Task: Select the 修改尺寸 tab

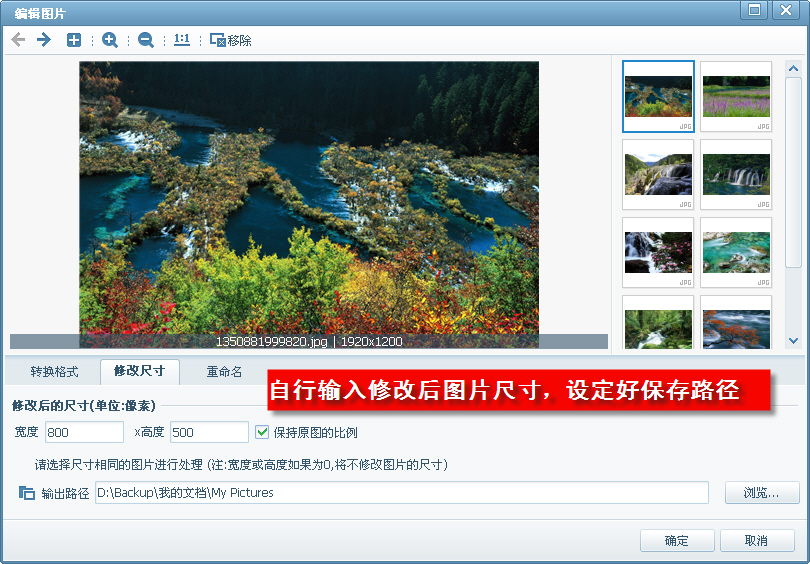Action: (x=139, y=371)
